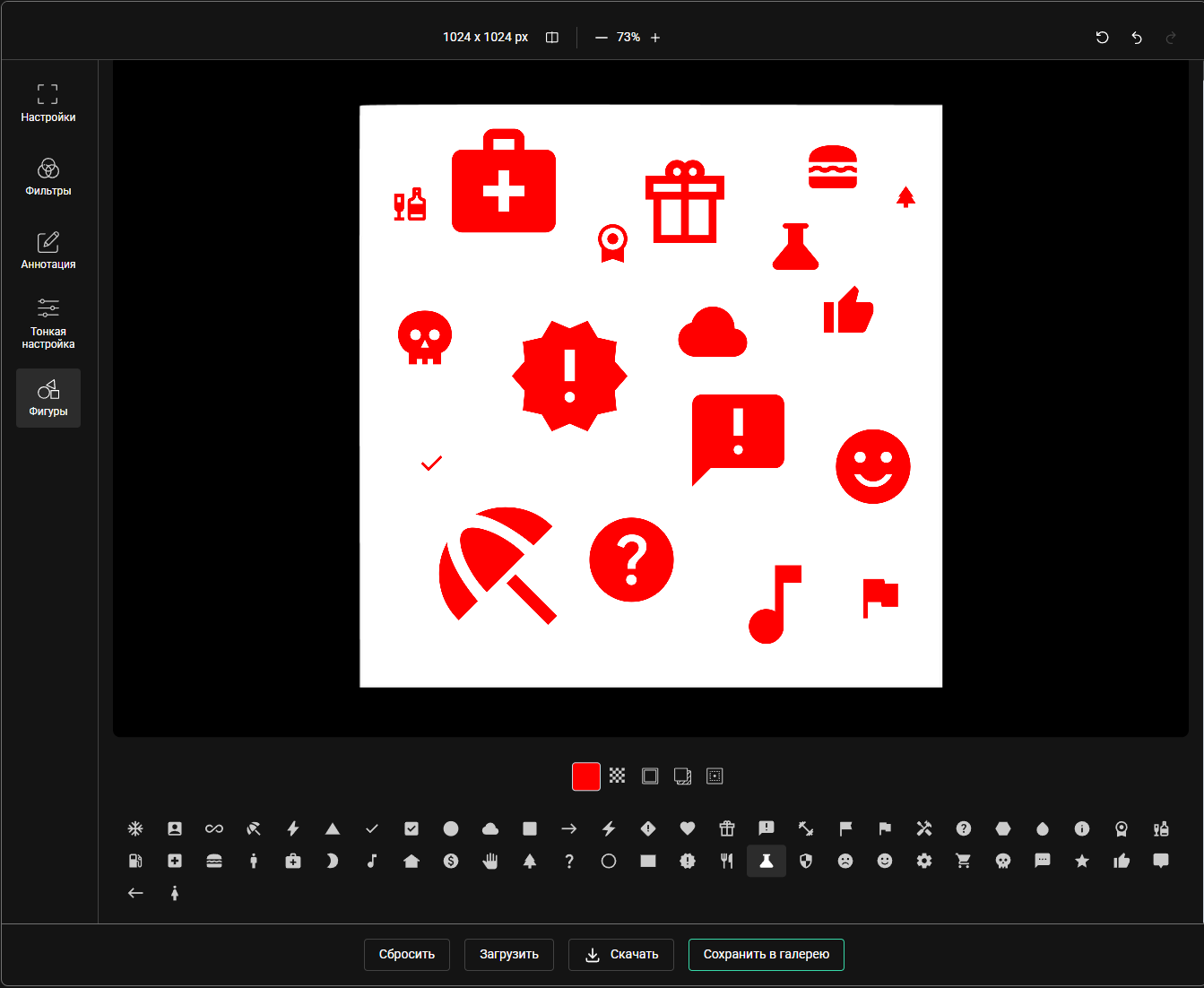Switch to the Фигуры tab

coord(48,398)
